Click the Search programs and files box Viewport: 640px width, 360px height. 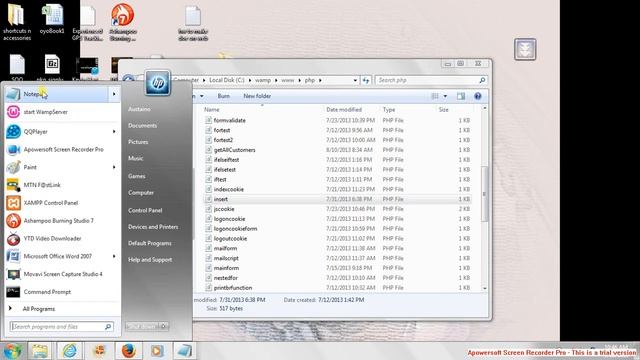tap(61, 327)
